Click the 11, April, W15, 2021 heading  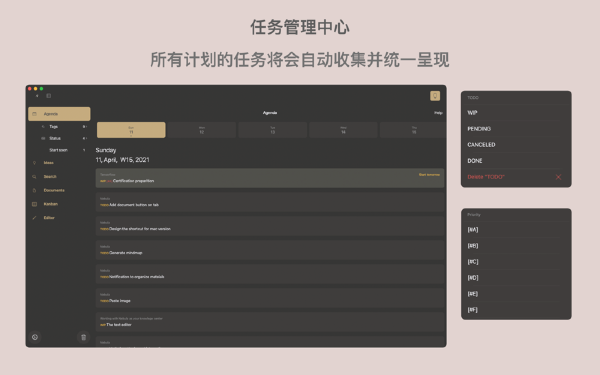[122, 160]
